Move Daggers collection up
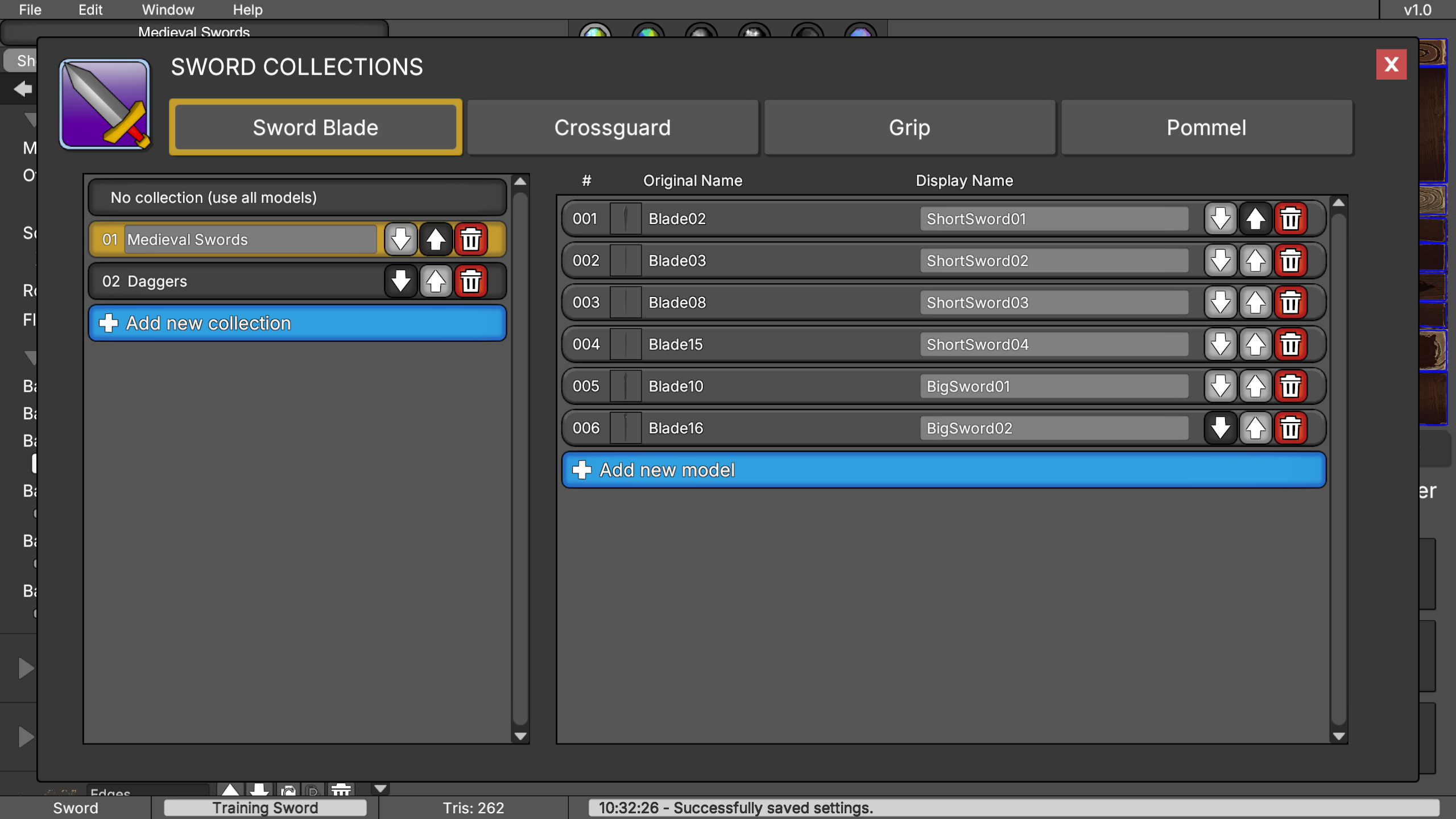This screenshot has height=819, width=1456. pyautogui.click(x=436, y=281)
